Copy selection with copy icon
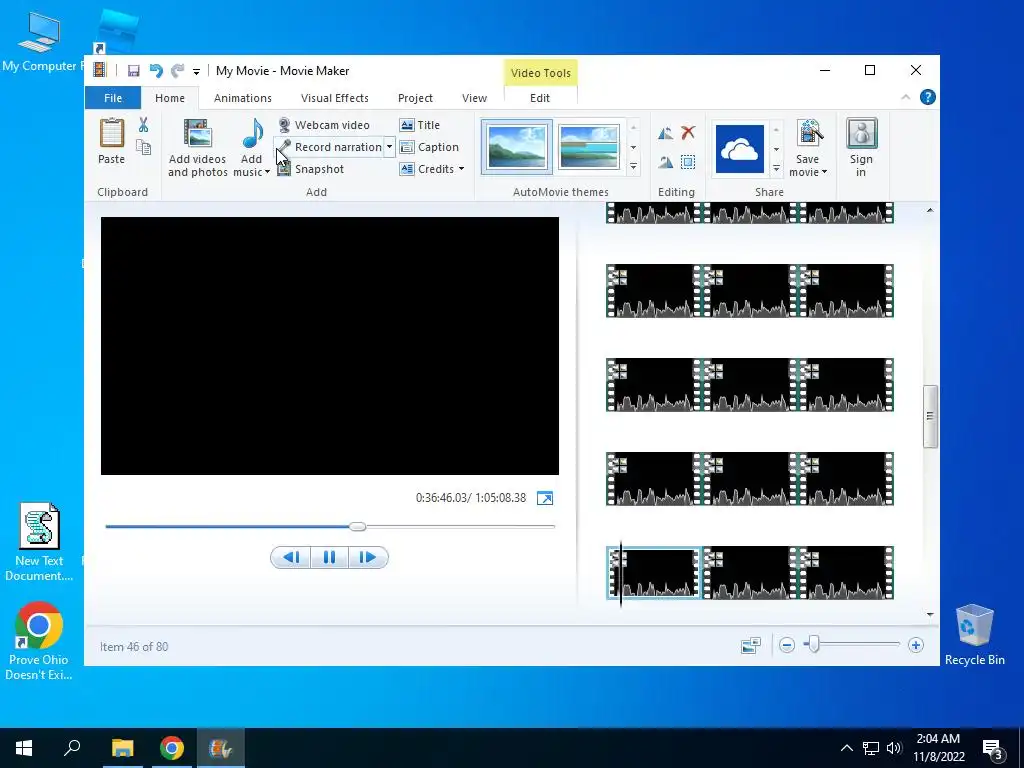Viewport: 1024px width, 768px height. tap(144, 147)
